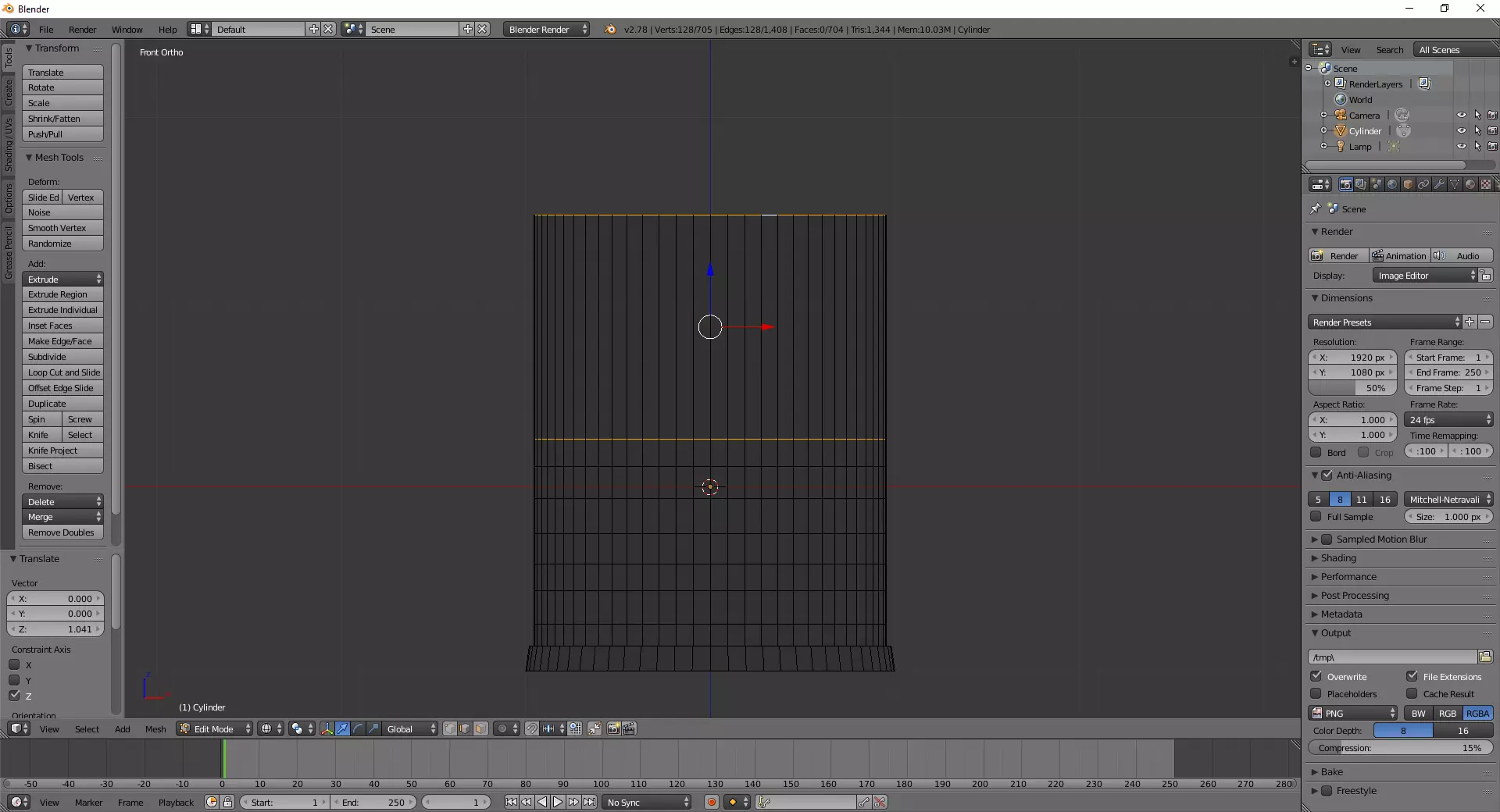
Task: Open the World properties tab (globe icon)
Action: click(x=1392, y=184)
